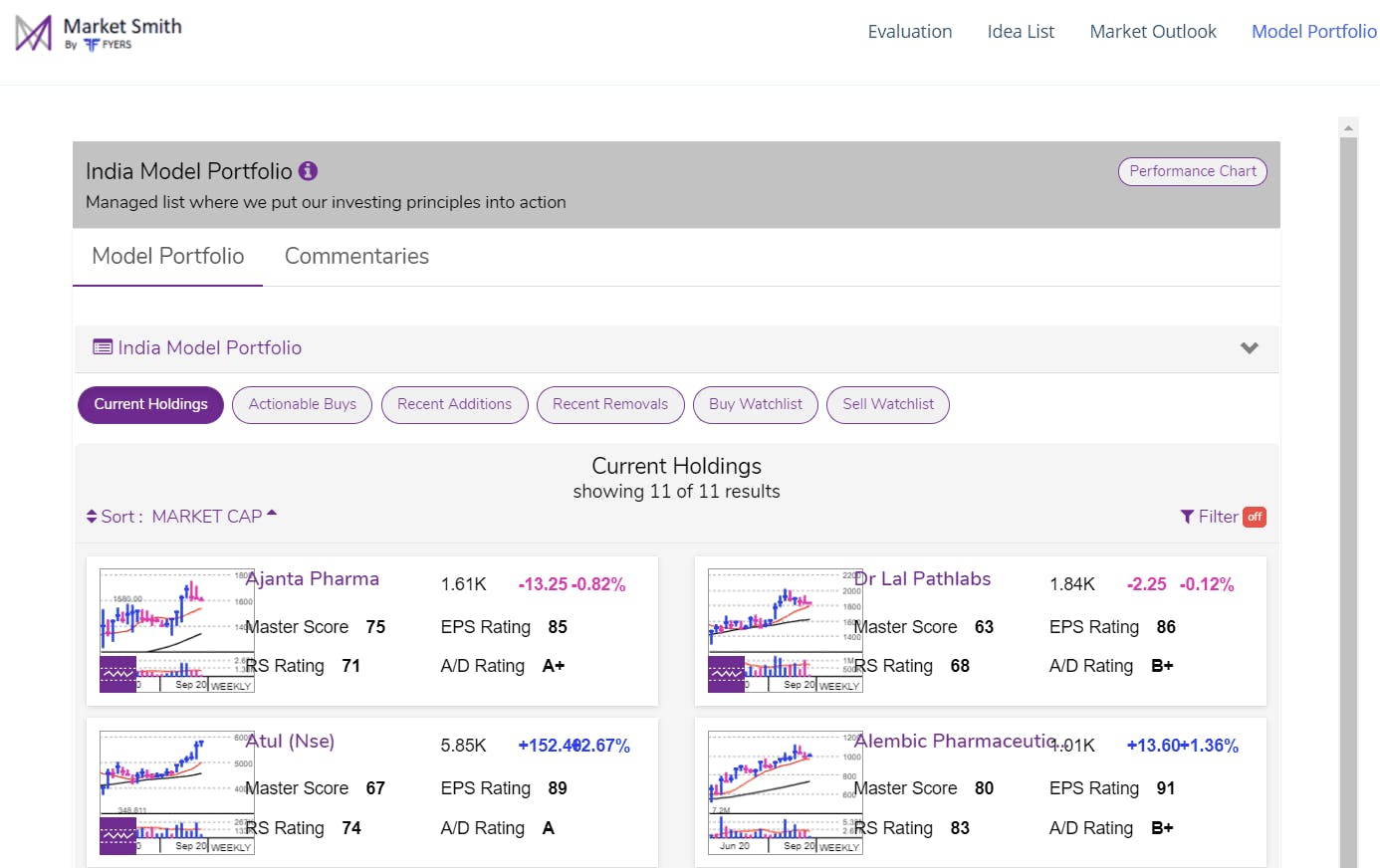
Task: Click Alembic change +1.36%
Action: [1209, 746]
